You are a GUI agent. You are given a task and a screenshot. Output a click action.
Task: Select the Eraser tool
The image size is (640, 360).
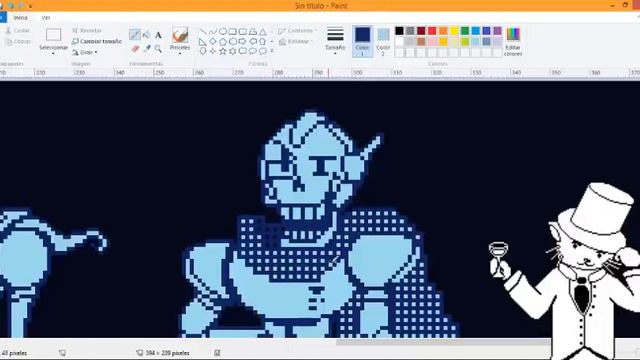[x=135, y=49]
